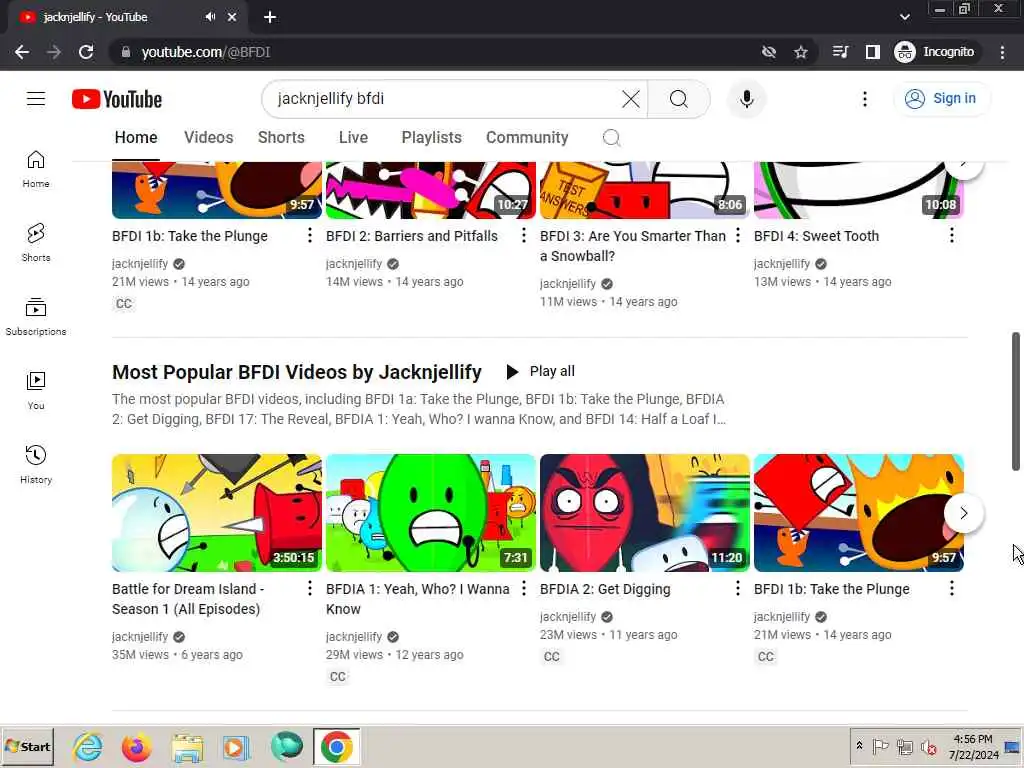The width and height of the screenshot is (1024, 768).
Task: Open more options for BFDI 2: Barriers and Pitfalls
Action: click(x=524, y=236)
